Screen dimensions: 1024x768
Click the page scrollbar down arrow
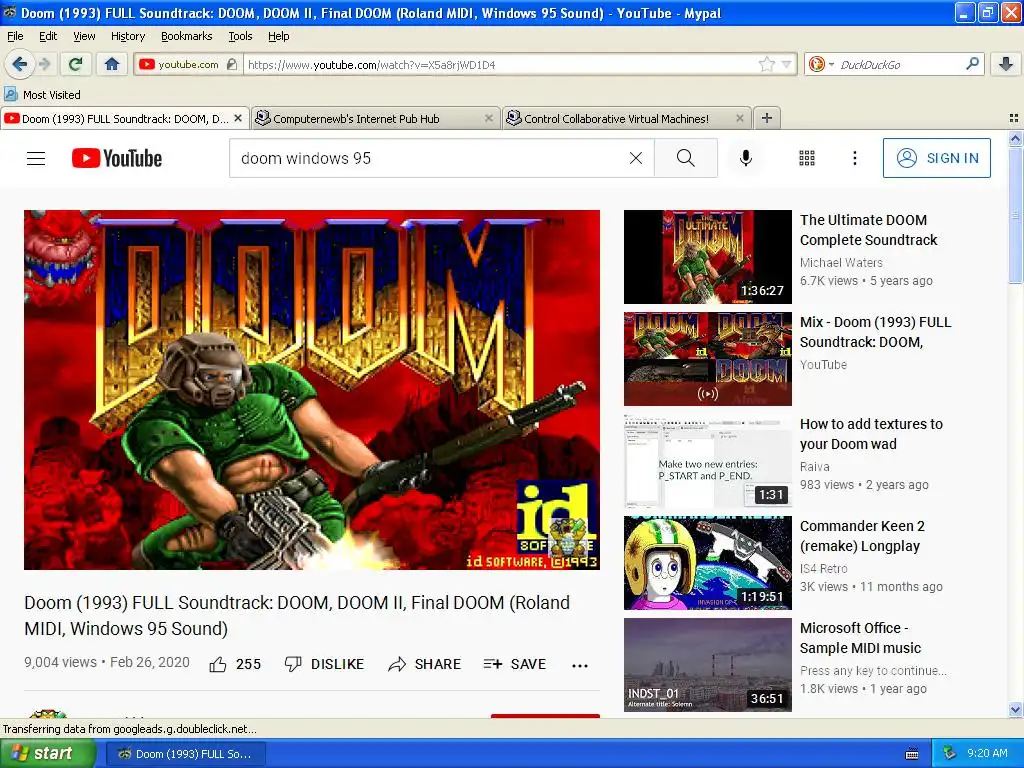click(1015, 709)
